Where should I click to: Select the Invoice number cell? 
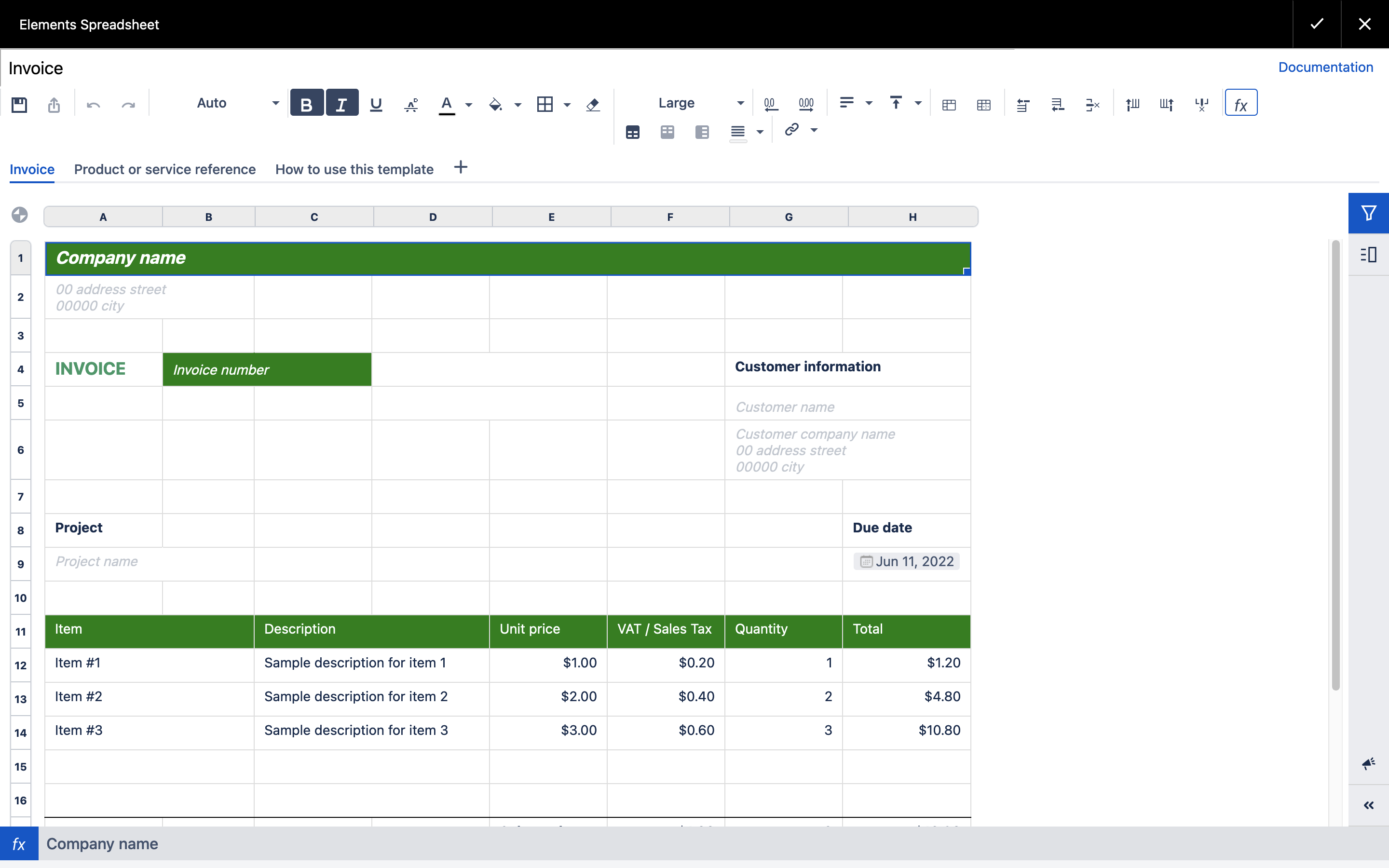(x=267, y=370)
